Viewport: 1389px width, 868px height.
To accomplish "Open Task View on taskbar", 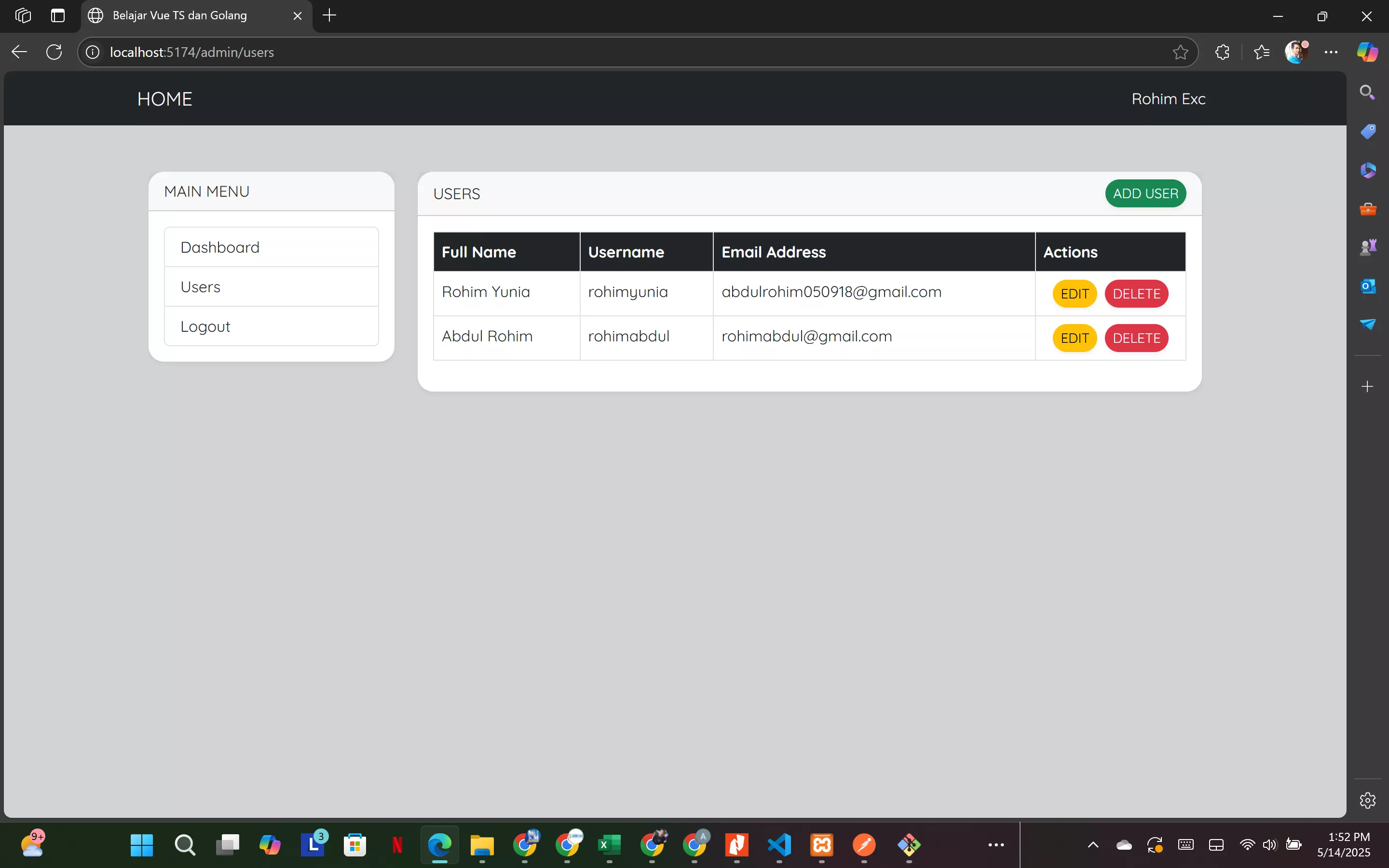I will [227, 845].
